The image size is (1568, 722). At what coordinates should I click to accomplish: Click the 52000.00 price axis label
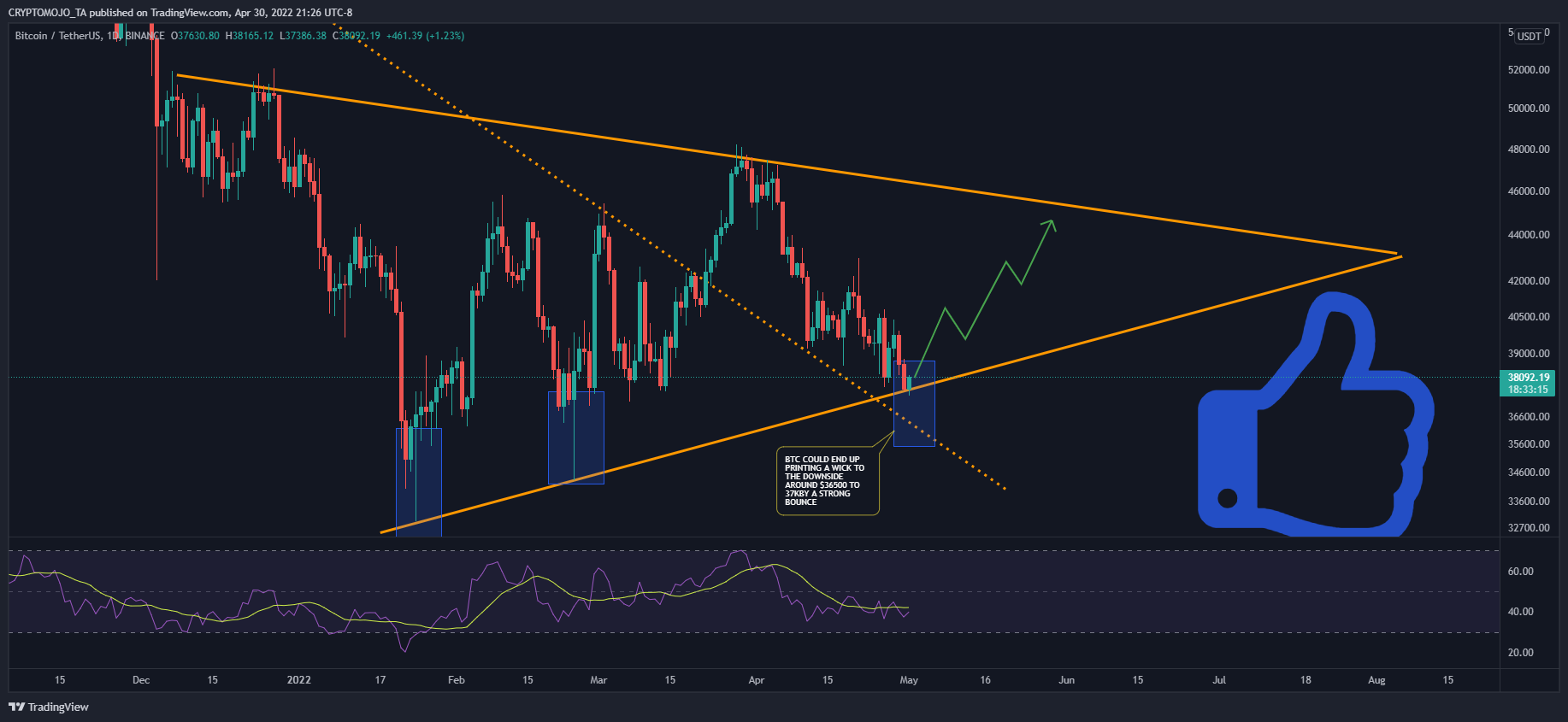point(1529,70)
